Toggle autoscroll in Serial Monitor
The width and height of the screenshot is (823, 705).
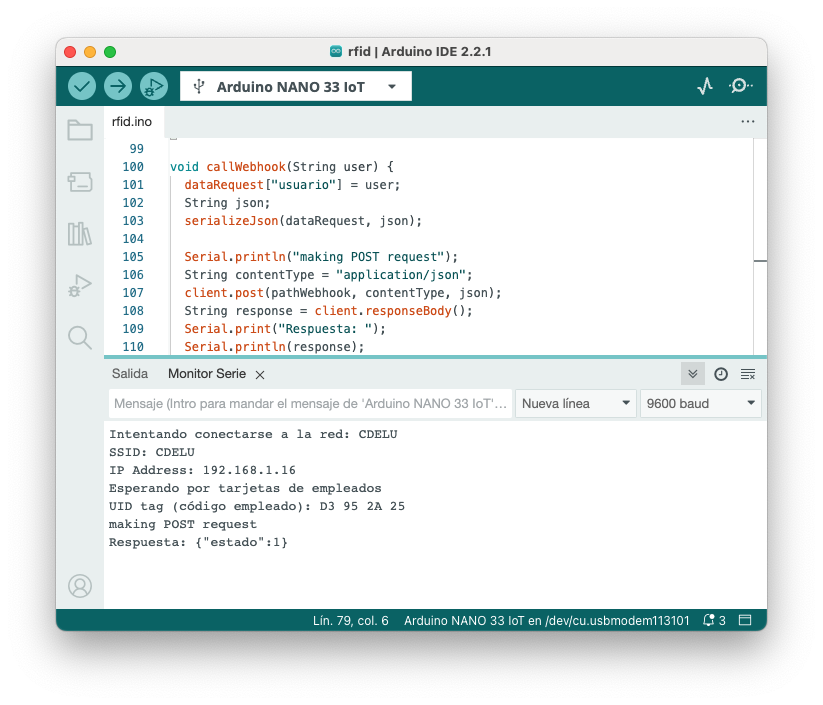(693, 374)
